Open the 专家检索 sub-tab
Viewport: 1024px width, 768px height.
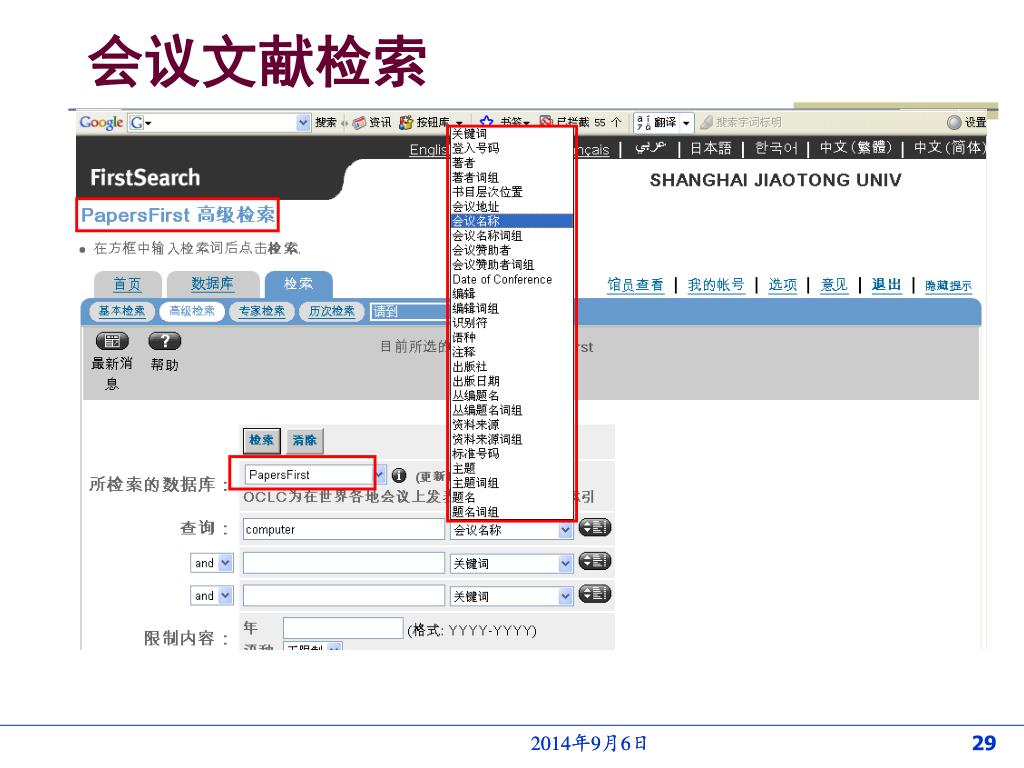pos(262,311)
